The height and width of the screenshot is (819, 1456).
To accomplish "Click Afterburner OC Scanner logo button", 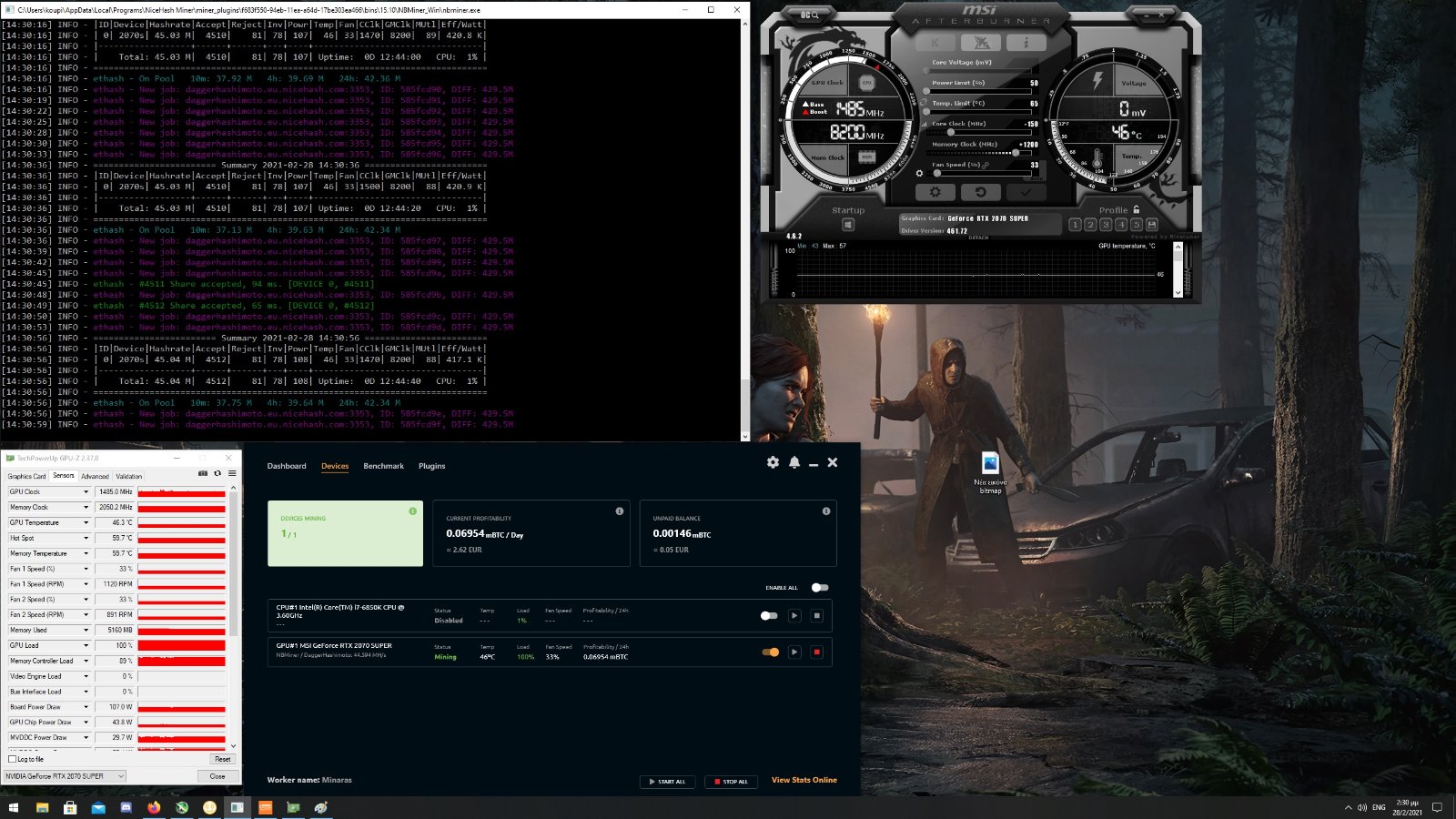I will pyautogui.click(x=980, y=43).
